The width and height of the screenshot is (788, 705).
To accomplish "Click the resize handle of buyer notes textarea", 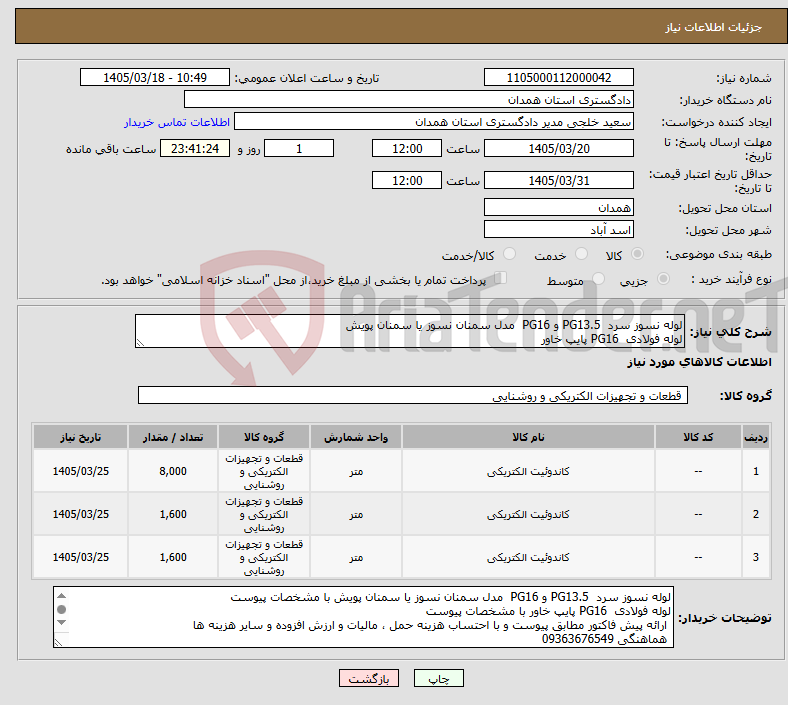I will tap(58, 643).
